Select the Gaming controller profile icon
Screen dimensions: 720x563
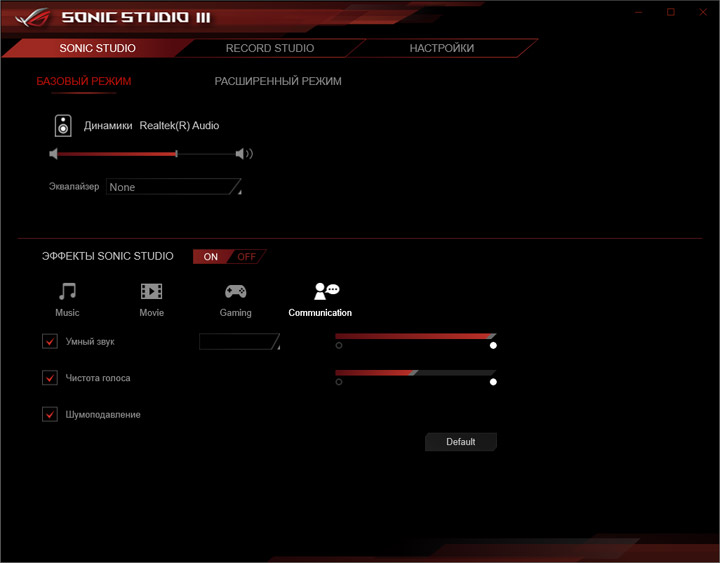(236, 291)
